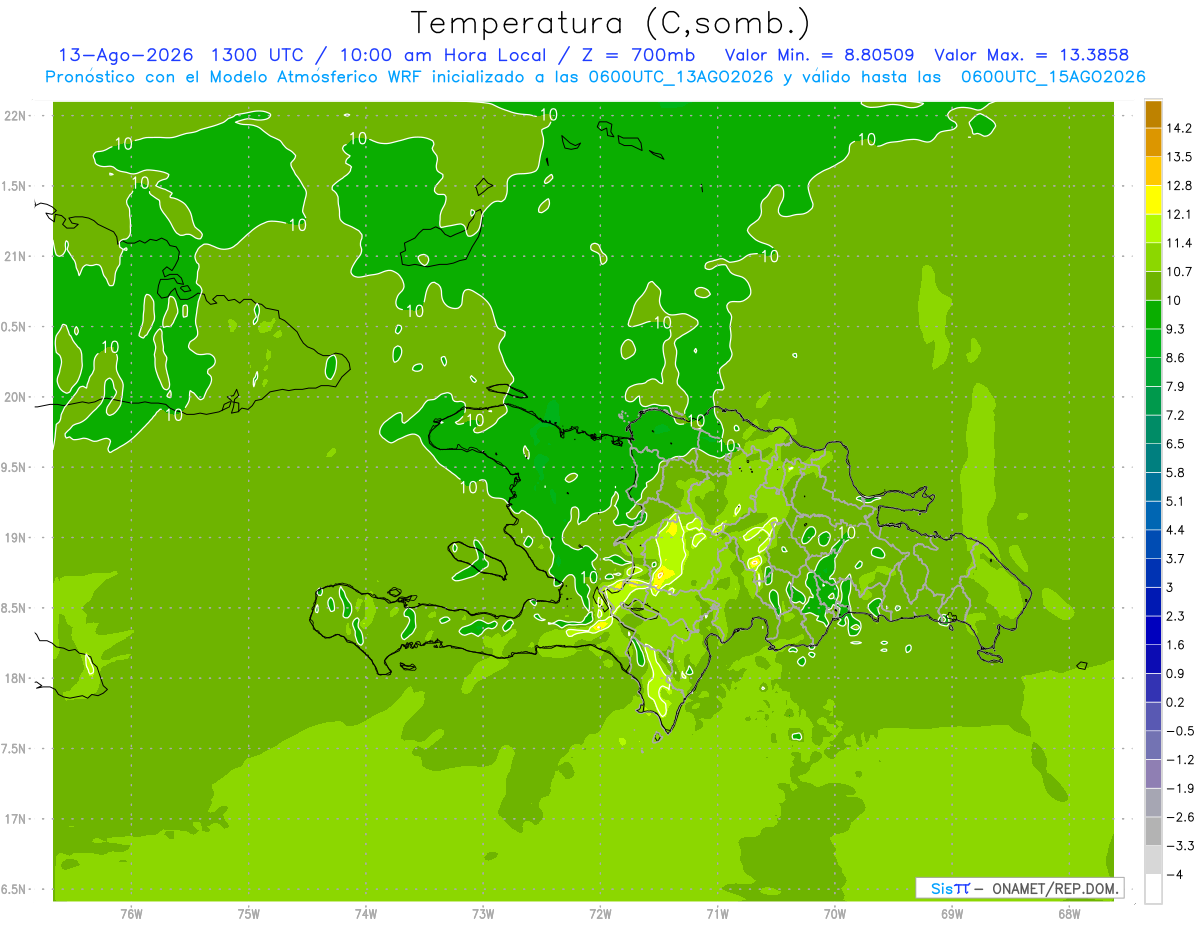Click the '7.5N' latitude axis label
Viewport: 1200px width, 927px height.
tap(15, 749)
